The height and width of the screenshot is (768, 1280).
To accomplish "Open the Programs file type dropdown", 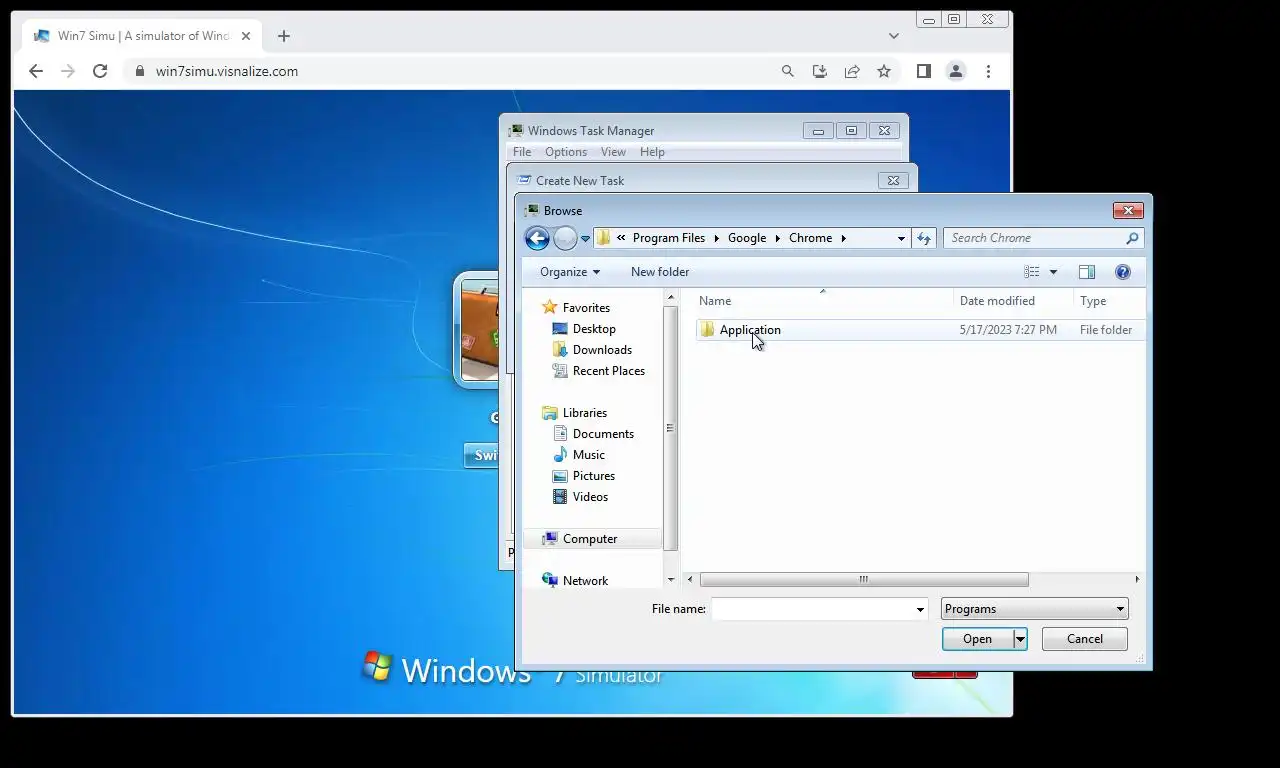I will click(1034, 609).
